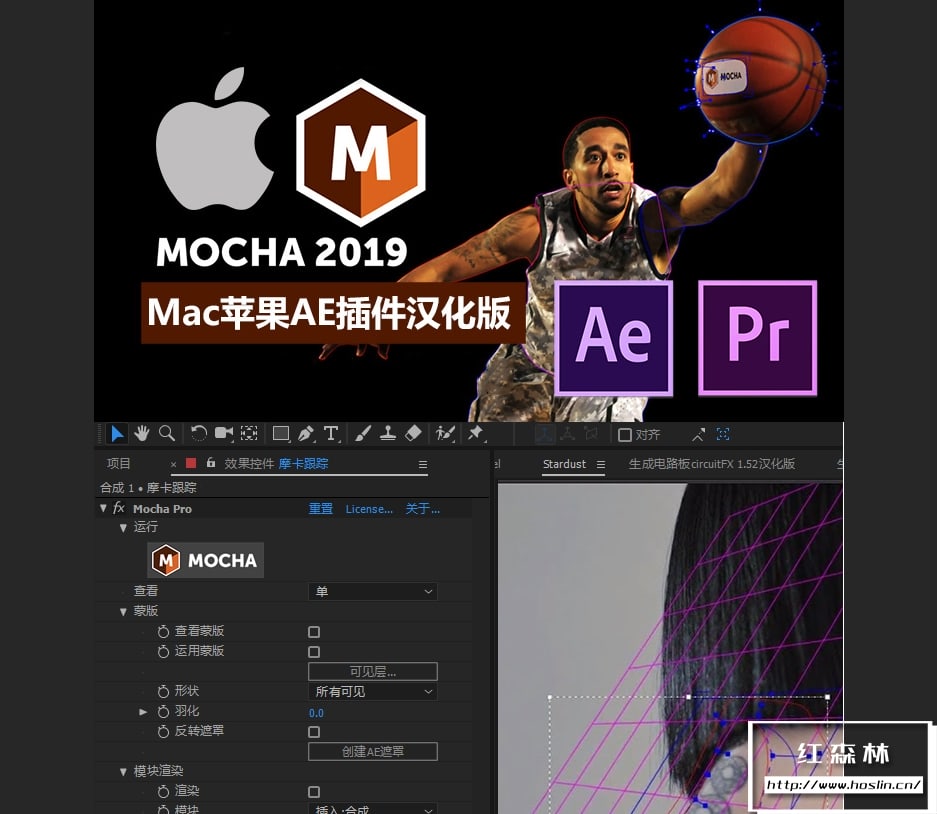Click the world axis mode icon
This screenshot has height=814, width=937.
(567, 434)
